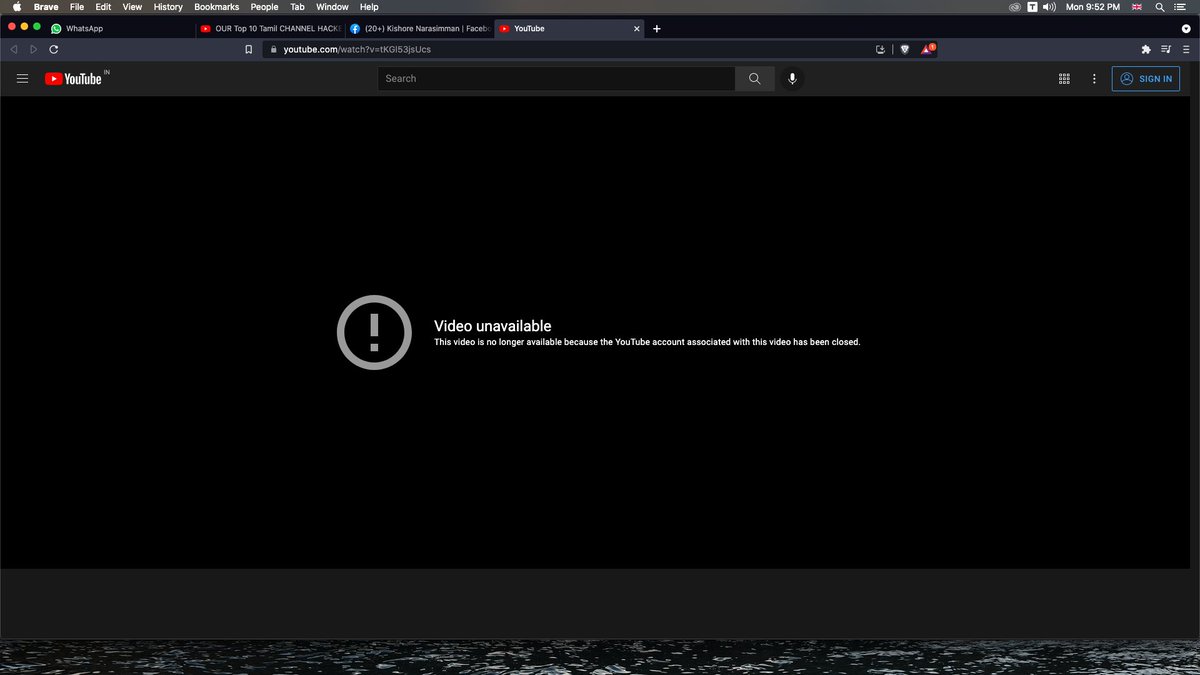Image resolution: width=1200 pixels, height=675 pixels.
Task: Open the media playlist control icon
Action: click(1166, 49)
